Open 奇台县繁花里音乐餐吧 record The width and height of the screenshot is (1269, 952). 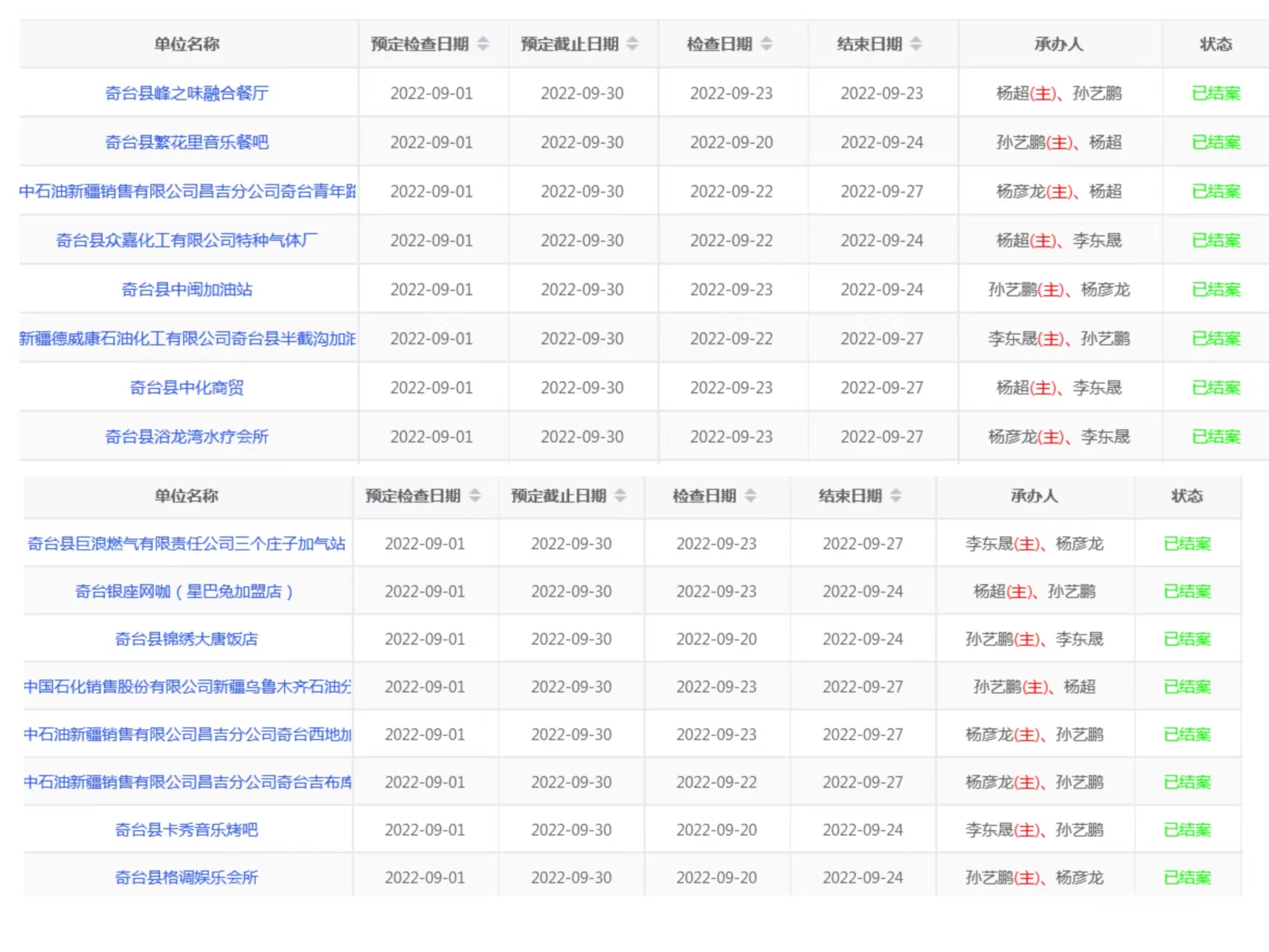187,142
